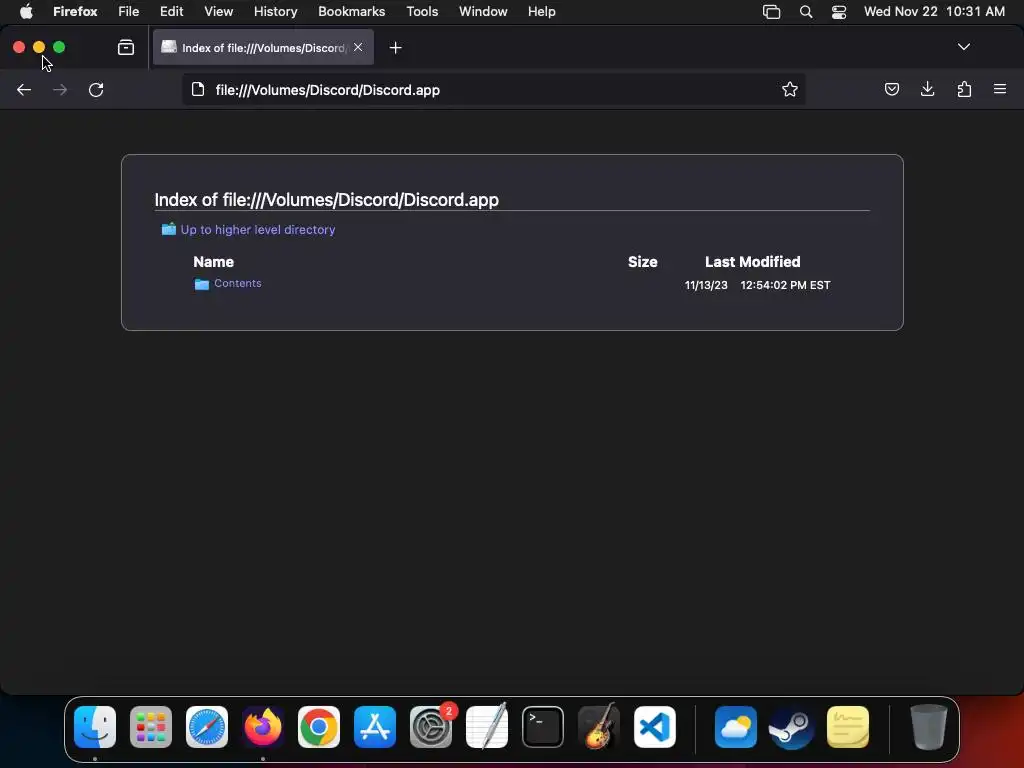1024x768 pixels.
Task: Open Launchpad from the Dock
Action: point(151,727)
